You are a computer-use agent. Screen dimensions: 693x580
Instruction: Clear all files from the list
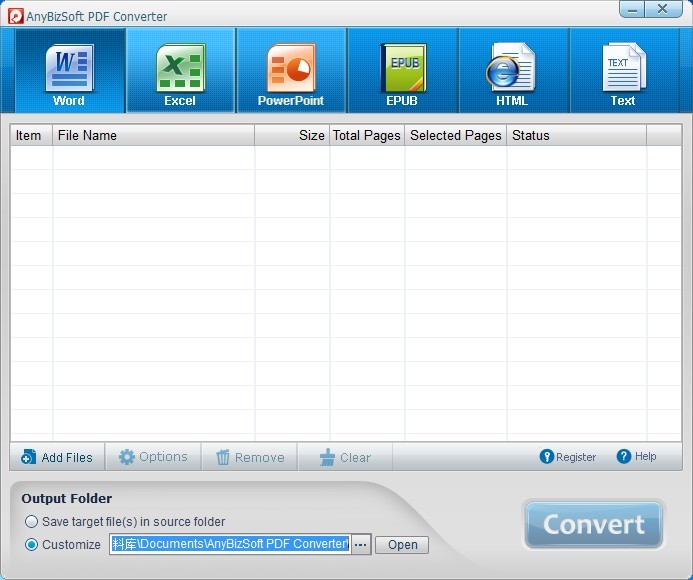pos(345,457)
